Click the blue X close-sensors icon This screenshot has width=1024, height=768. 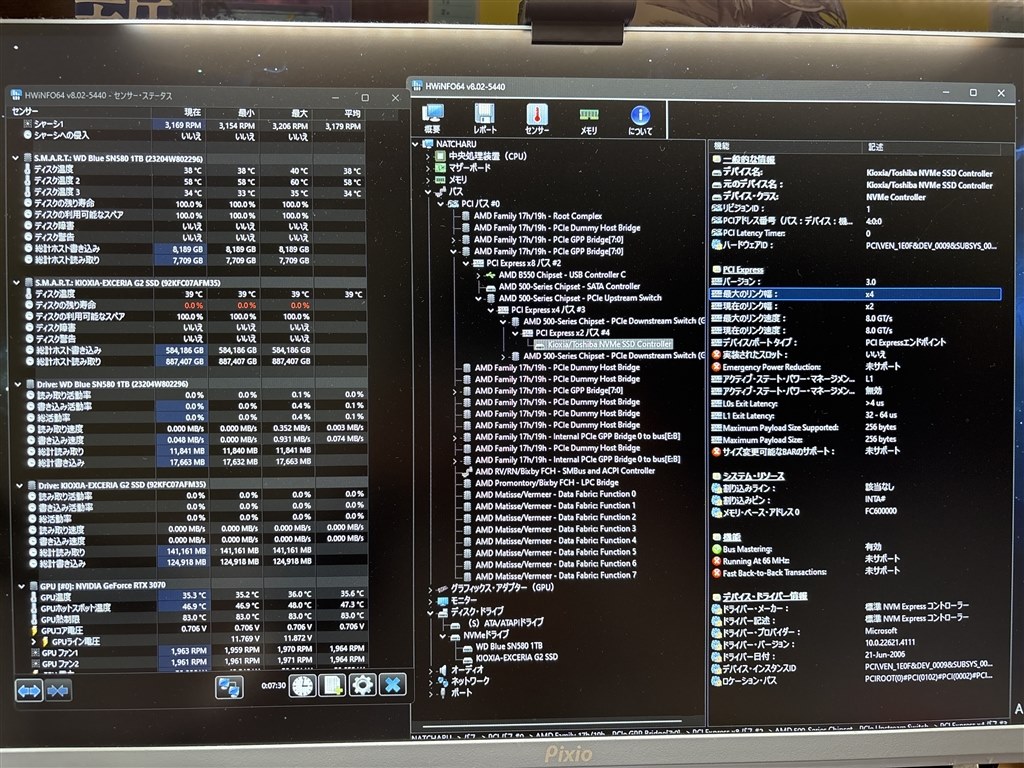pos(392,684)
